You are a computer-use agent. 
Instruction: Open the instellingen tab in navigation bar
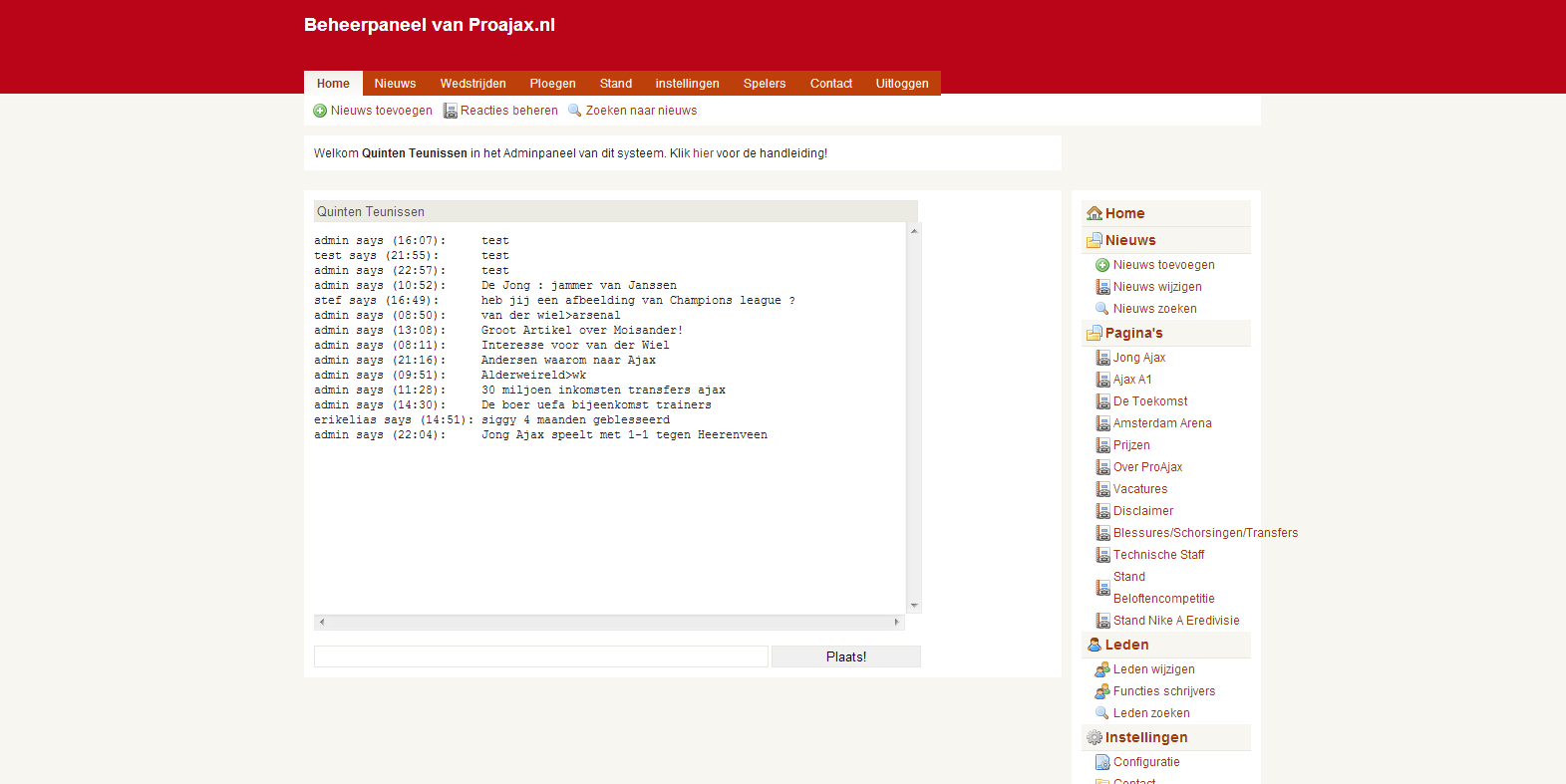(687, 84)
